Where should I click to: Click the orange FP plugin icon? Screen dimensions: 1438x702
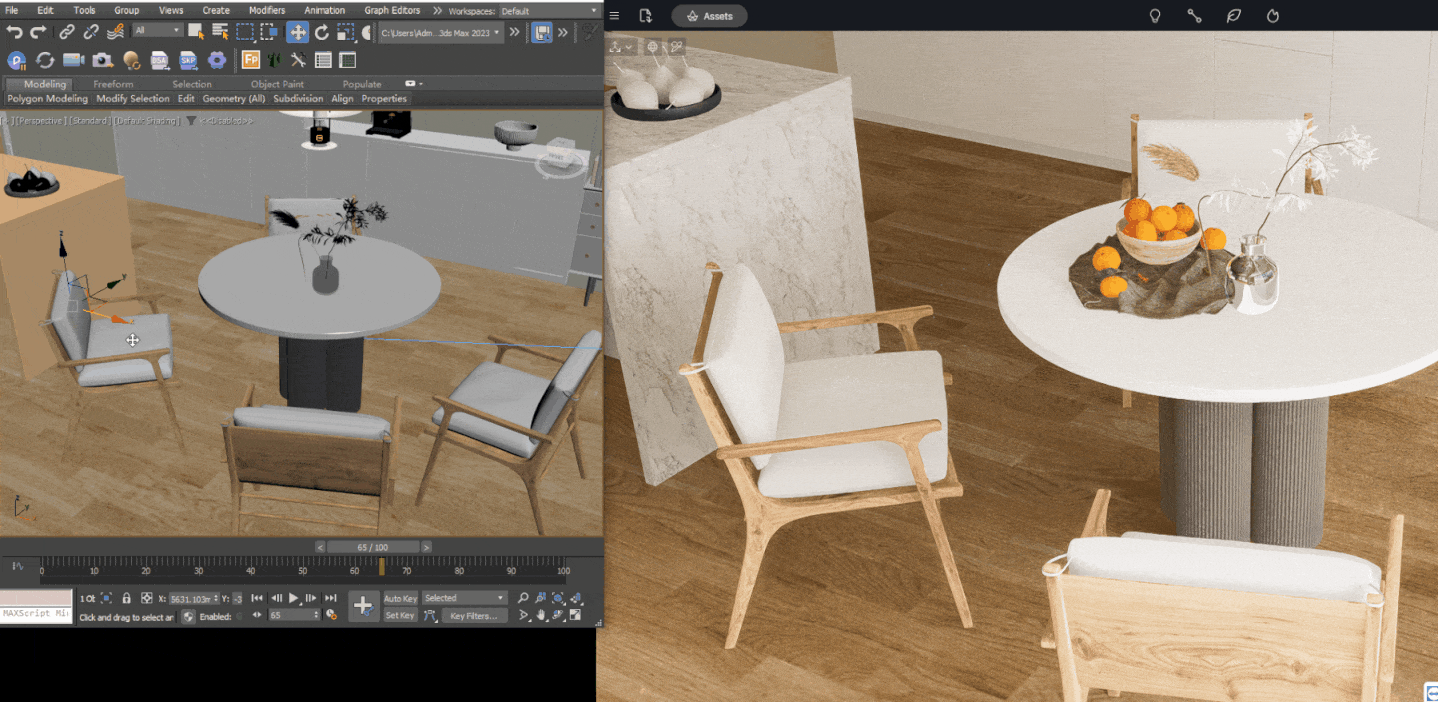251,60
